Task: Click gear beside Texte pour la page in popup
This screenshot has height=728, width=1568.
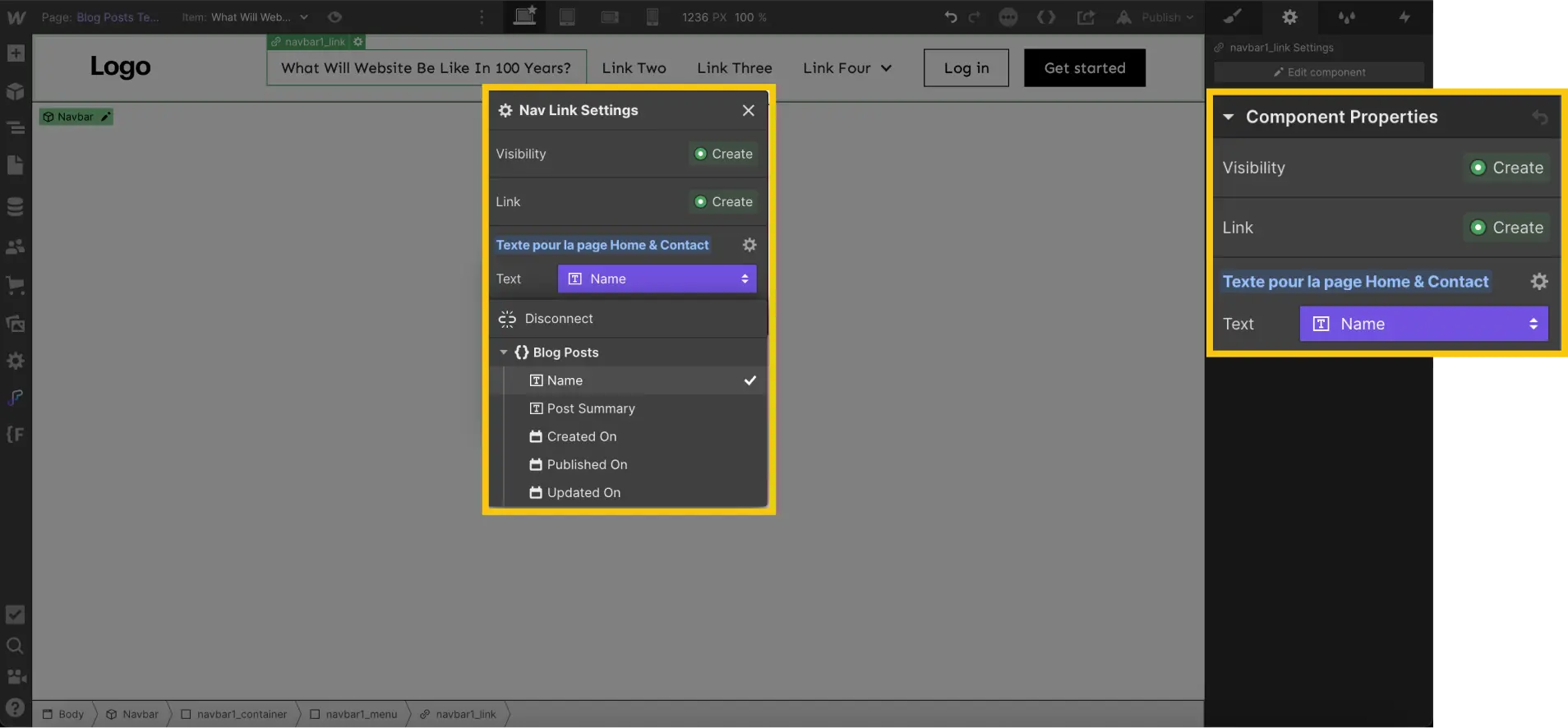Action: tap(749, 245)
